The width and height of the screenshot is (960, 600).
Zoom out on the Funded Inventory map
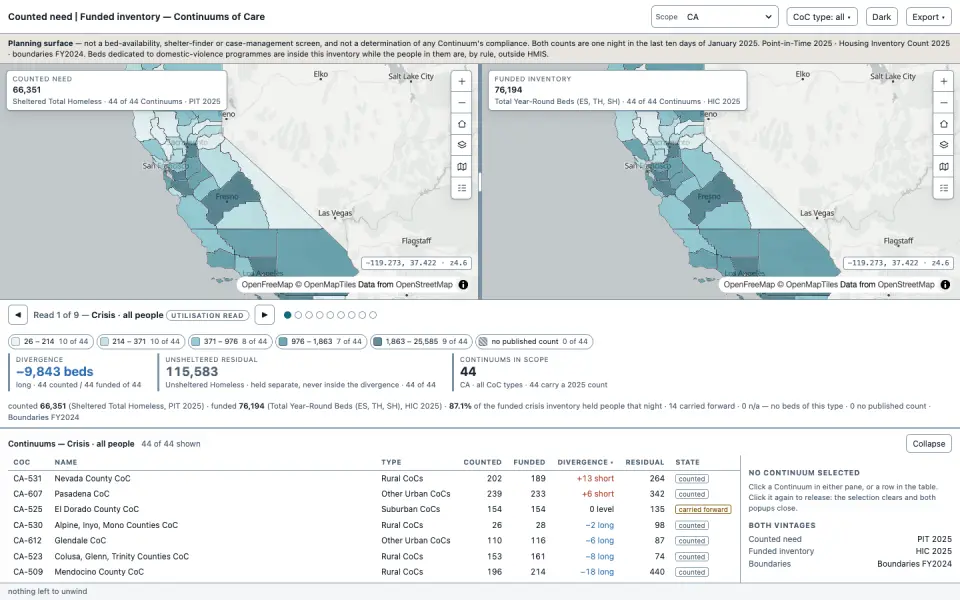point(943,102)
